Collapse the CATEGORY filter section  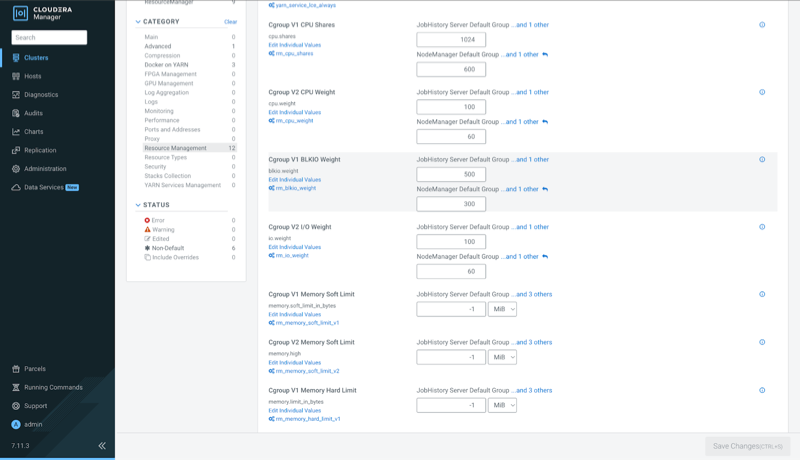click(139, 21)
